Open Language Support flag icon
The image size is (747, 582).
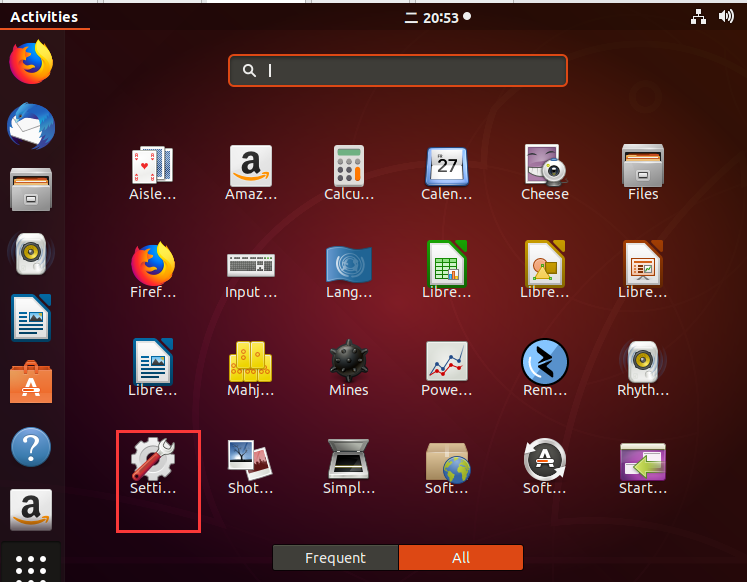pyautogui.click(x=349, y=271)
